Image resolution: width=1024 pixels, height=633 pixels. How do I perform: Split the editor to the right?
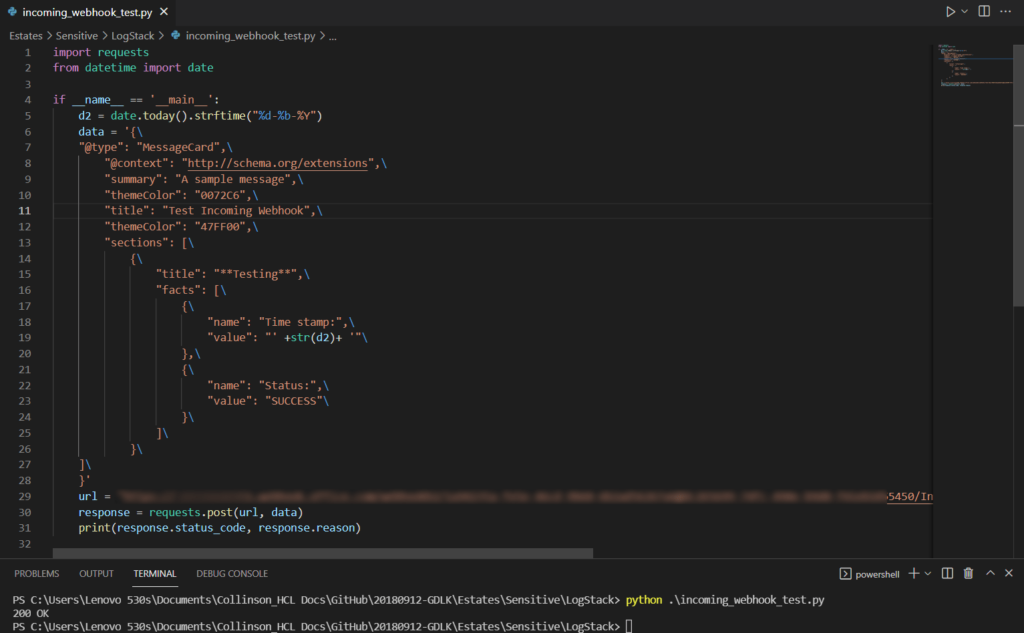[984, 11]
